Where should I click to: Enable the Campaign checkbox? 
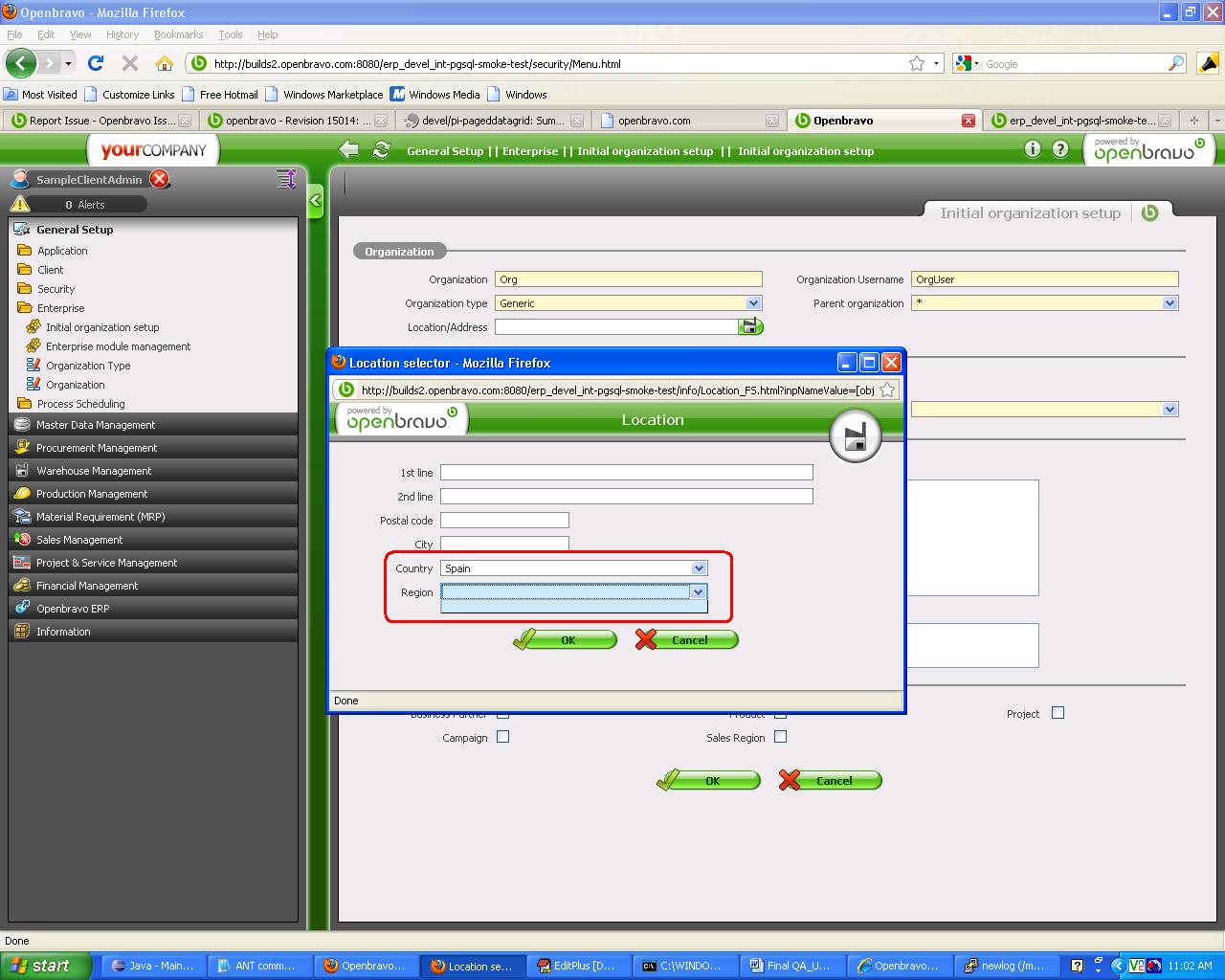pyautogui.click(x=503, y=737)
